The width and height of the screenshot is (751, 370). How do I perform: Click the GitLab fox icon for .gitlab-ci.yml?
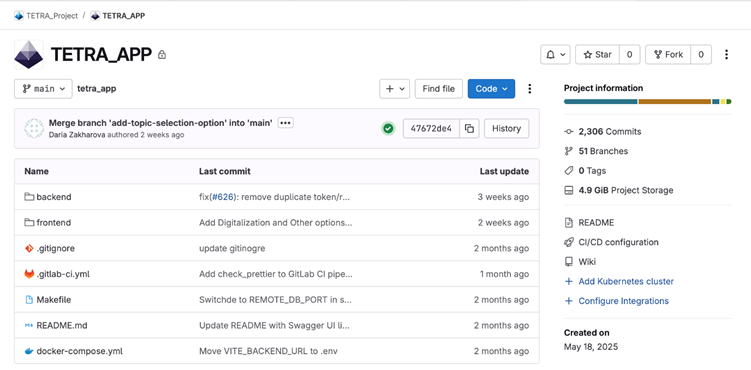29,274
